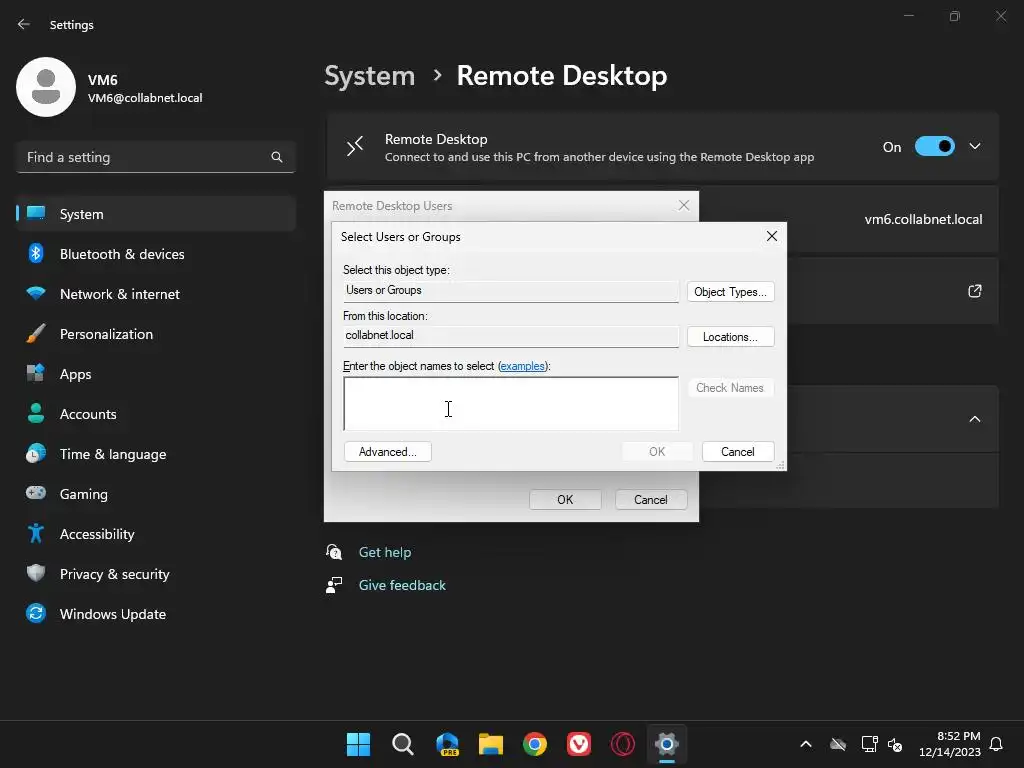The image size is (1024, 768).
Task: Click the Get help link
Action: pyautogui.click(x=385, y=552)
